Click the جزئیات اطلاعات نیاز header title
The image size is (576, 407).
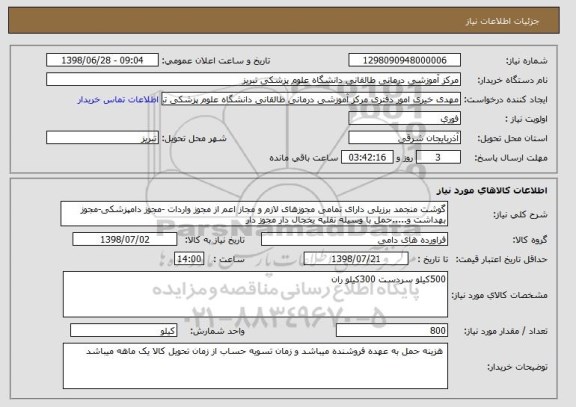tap(502, 21)
